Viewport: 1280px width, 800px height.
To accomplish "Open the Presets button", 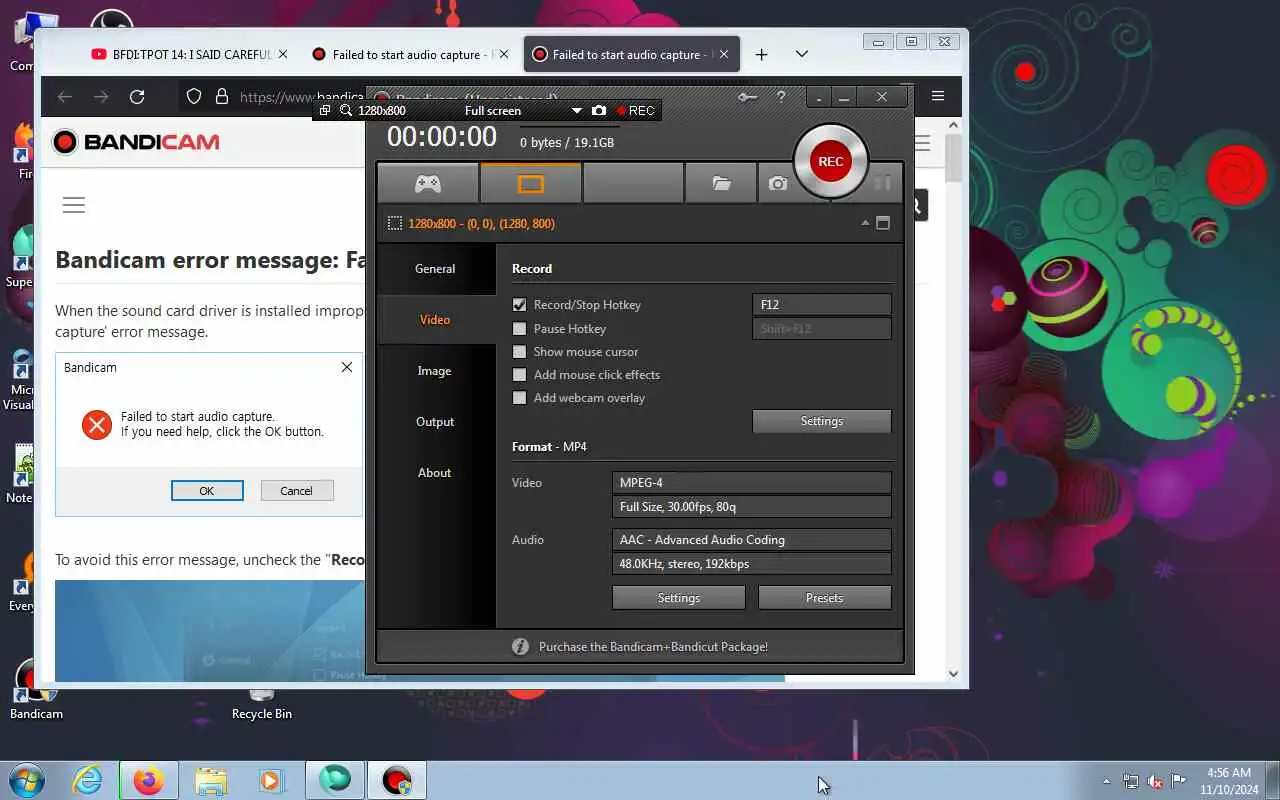I will pos(824,598).
